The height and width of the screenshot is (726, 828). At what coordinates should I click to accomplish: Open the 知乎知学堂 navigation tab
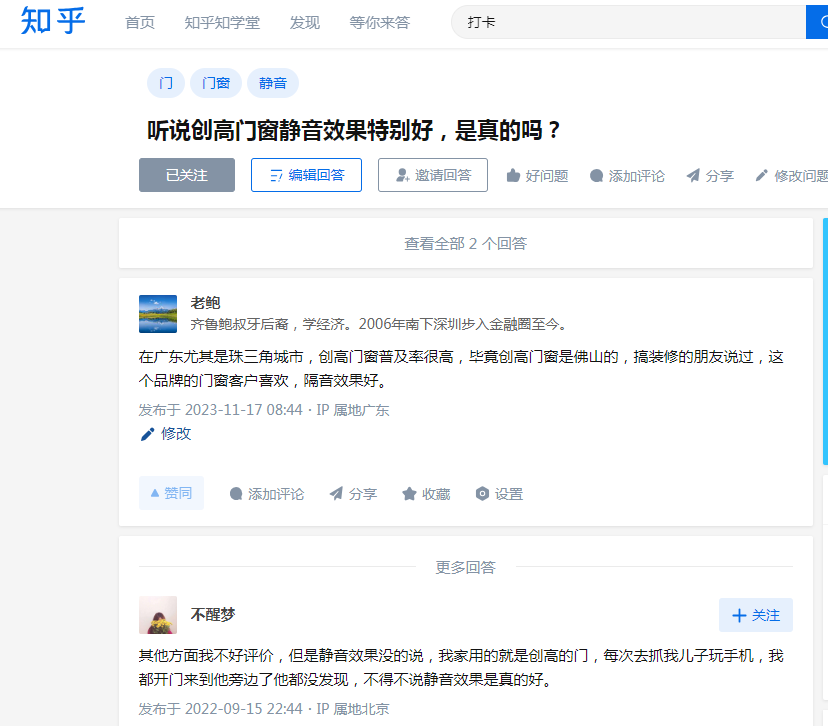[222, 23]
